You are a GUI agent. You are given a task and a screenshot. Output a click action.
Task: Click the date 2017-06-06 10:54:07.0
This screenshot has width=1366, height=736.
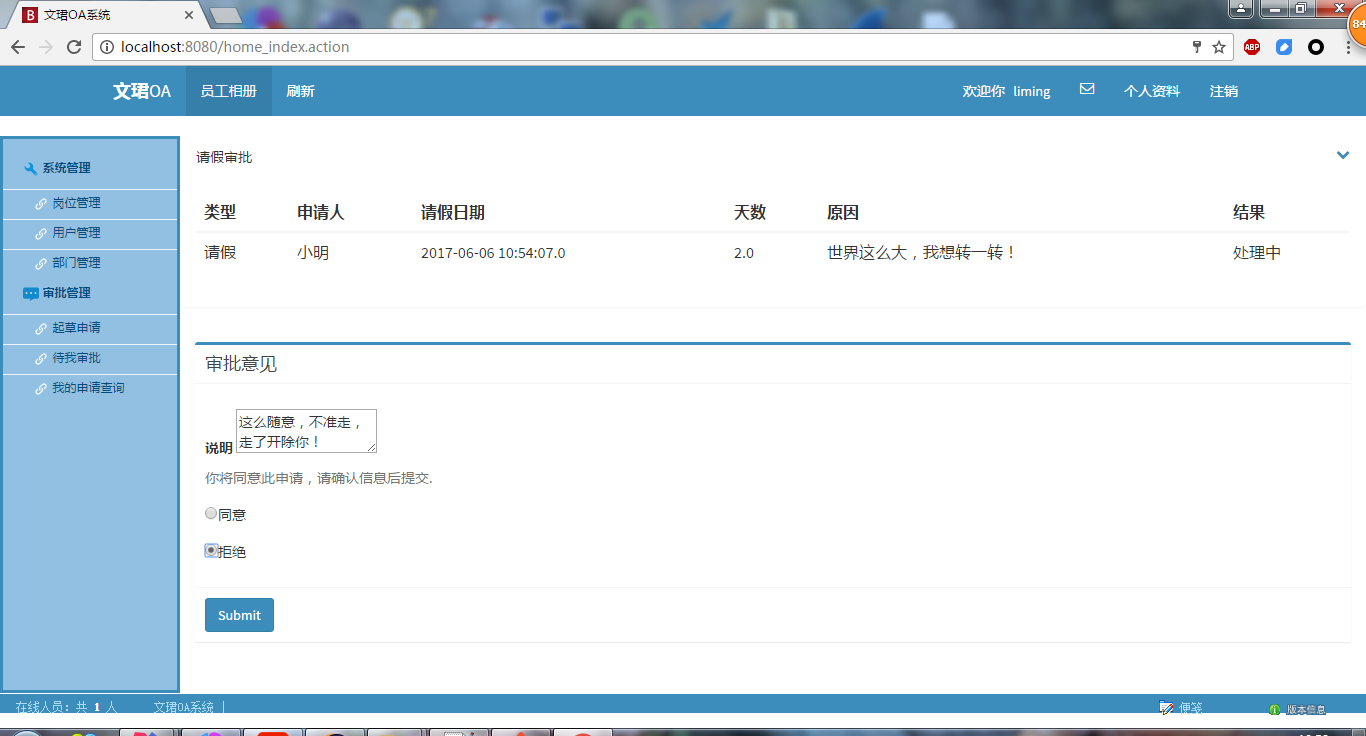(x=493, y=253)
